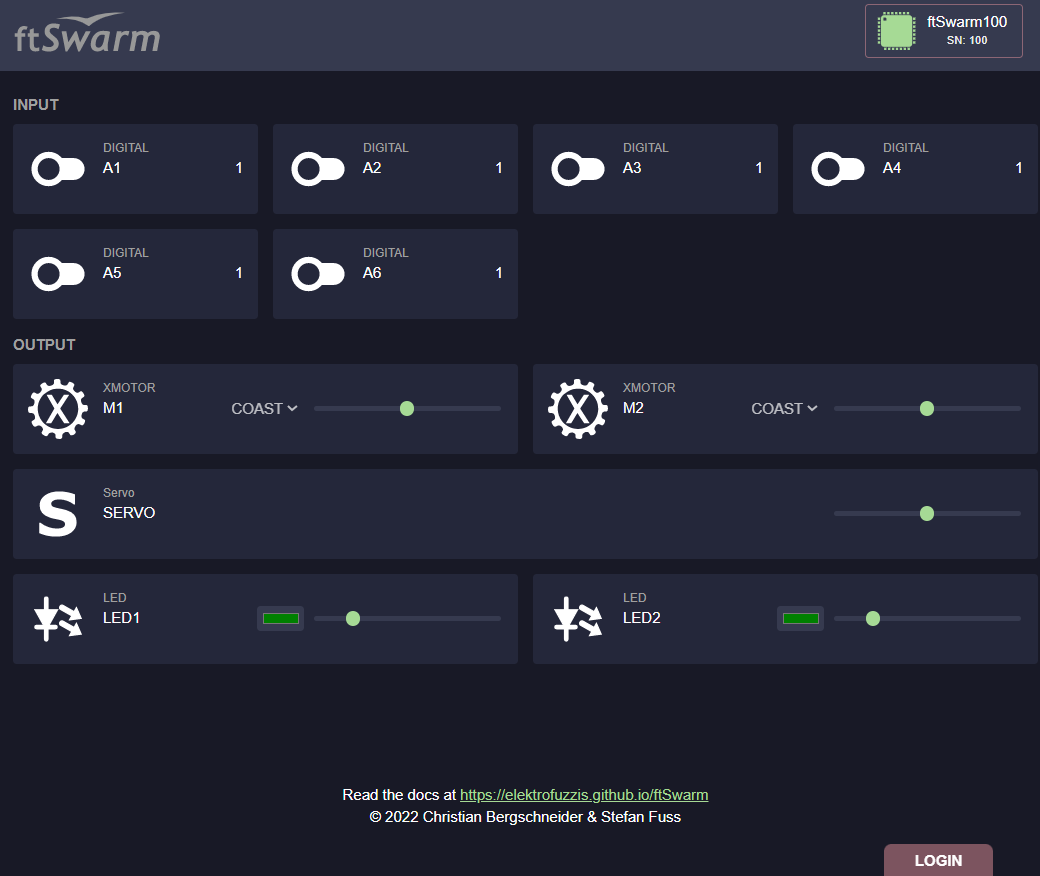
Task: Toggle the digital input A6 switch
Action: click(x=317, y=273)
